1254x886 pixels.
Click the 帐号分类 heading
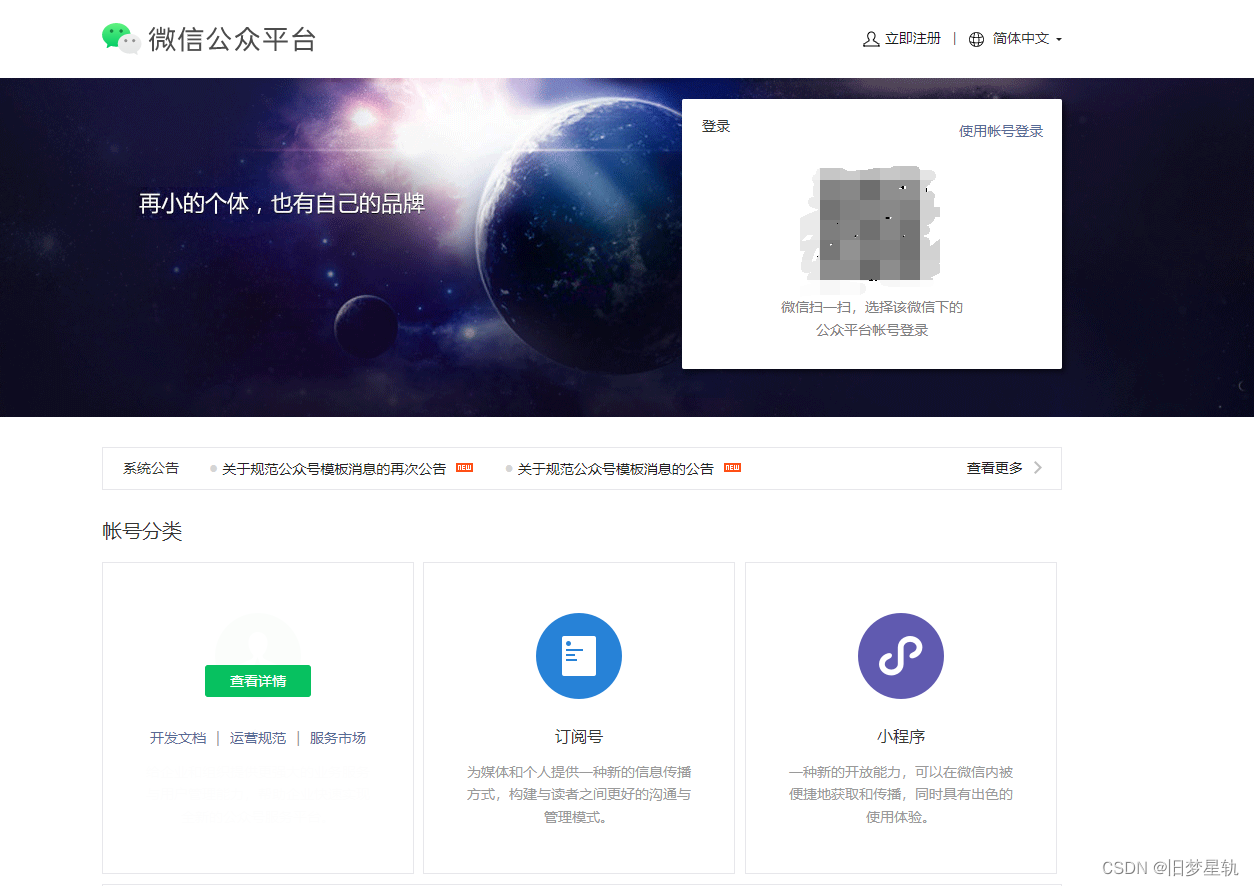142,531
